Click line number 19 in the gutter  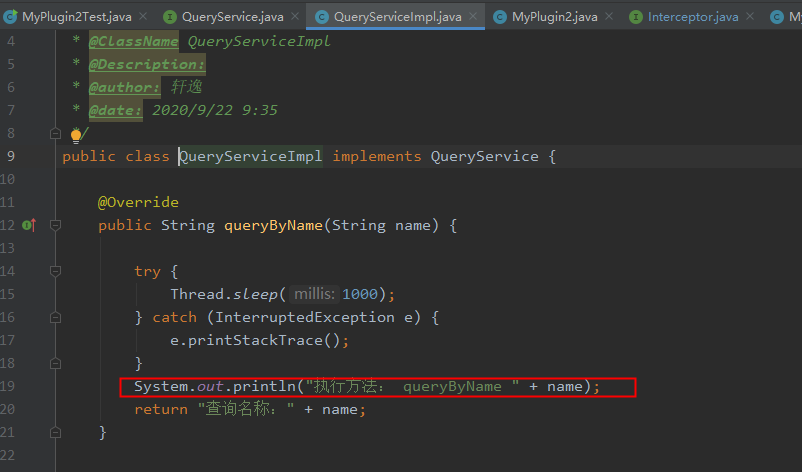click(x=8, y=386)
